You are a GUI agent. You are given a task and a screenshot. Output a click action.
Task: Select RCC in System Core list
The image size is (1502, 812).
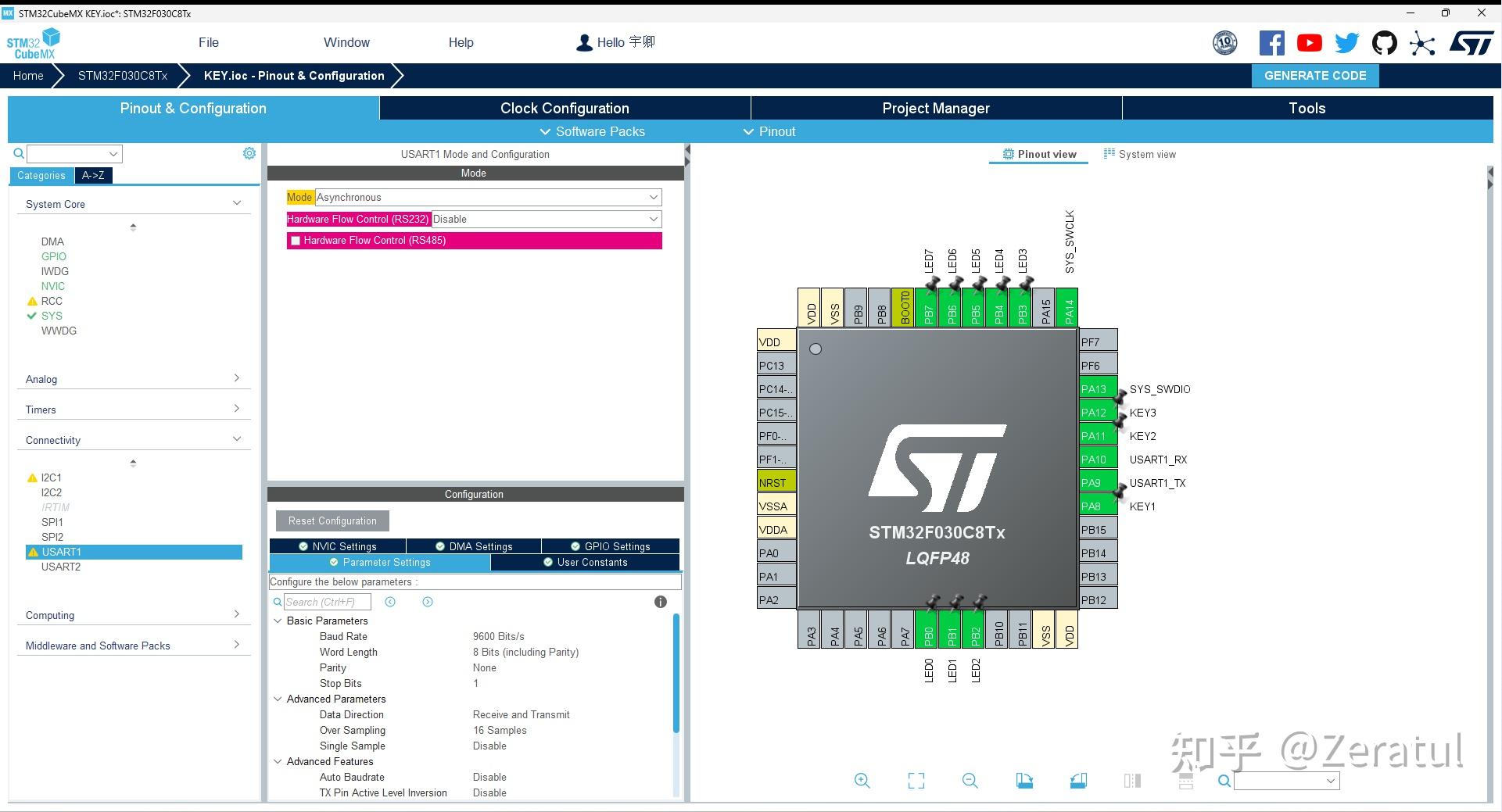click(52, 301)
